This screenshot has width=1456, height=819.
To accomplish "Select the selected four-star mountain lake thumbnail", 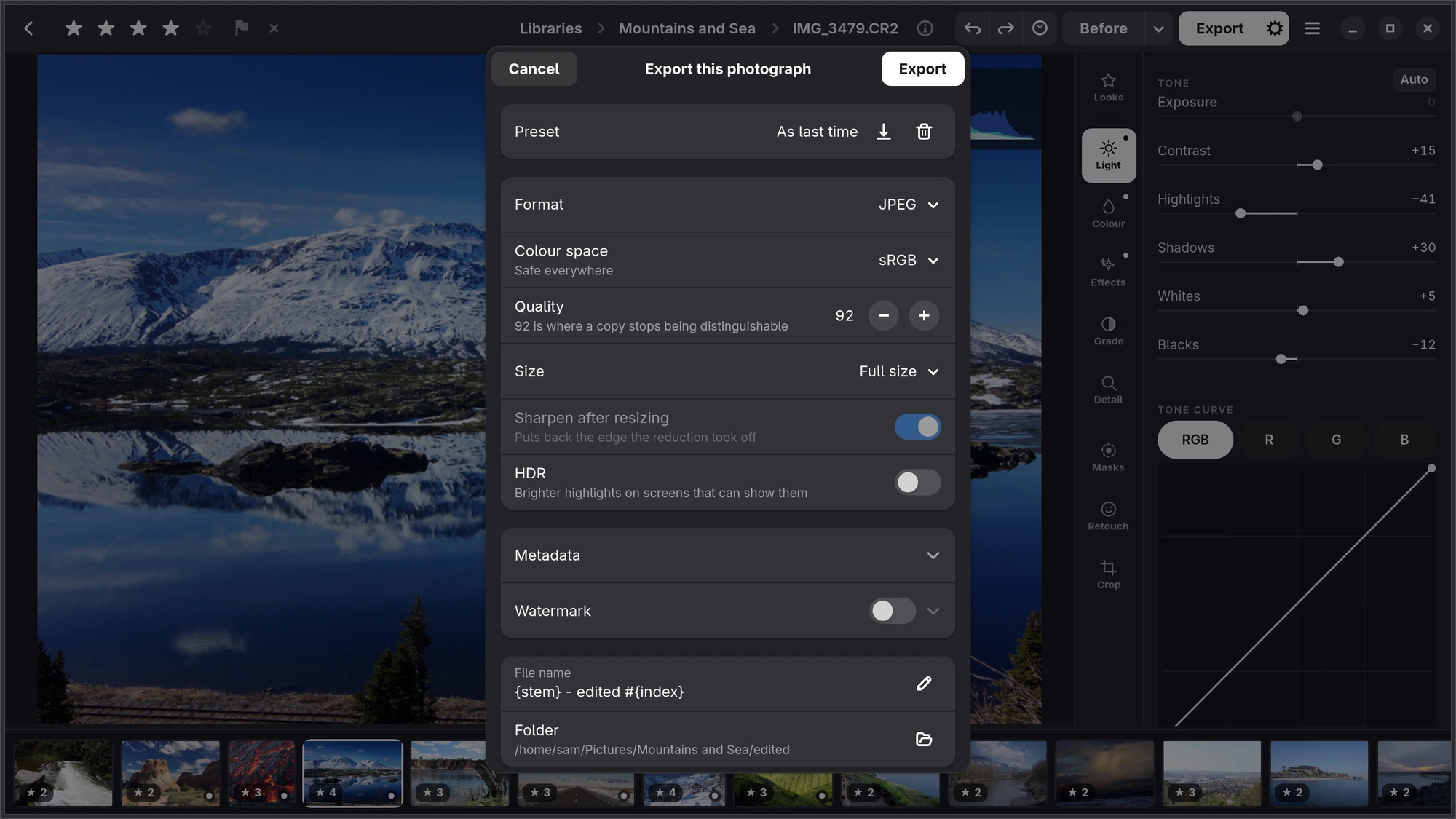I will pyautogui.click(x=353, y=773).
